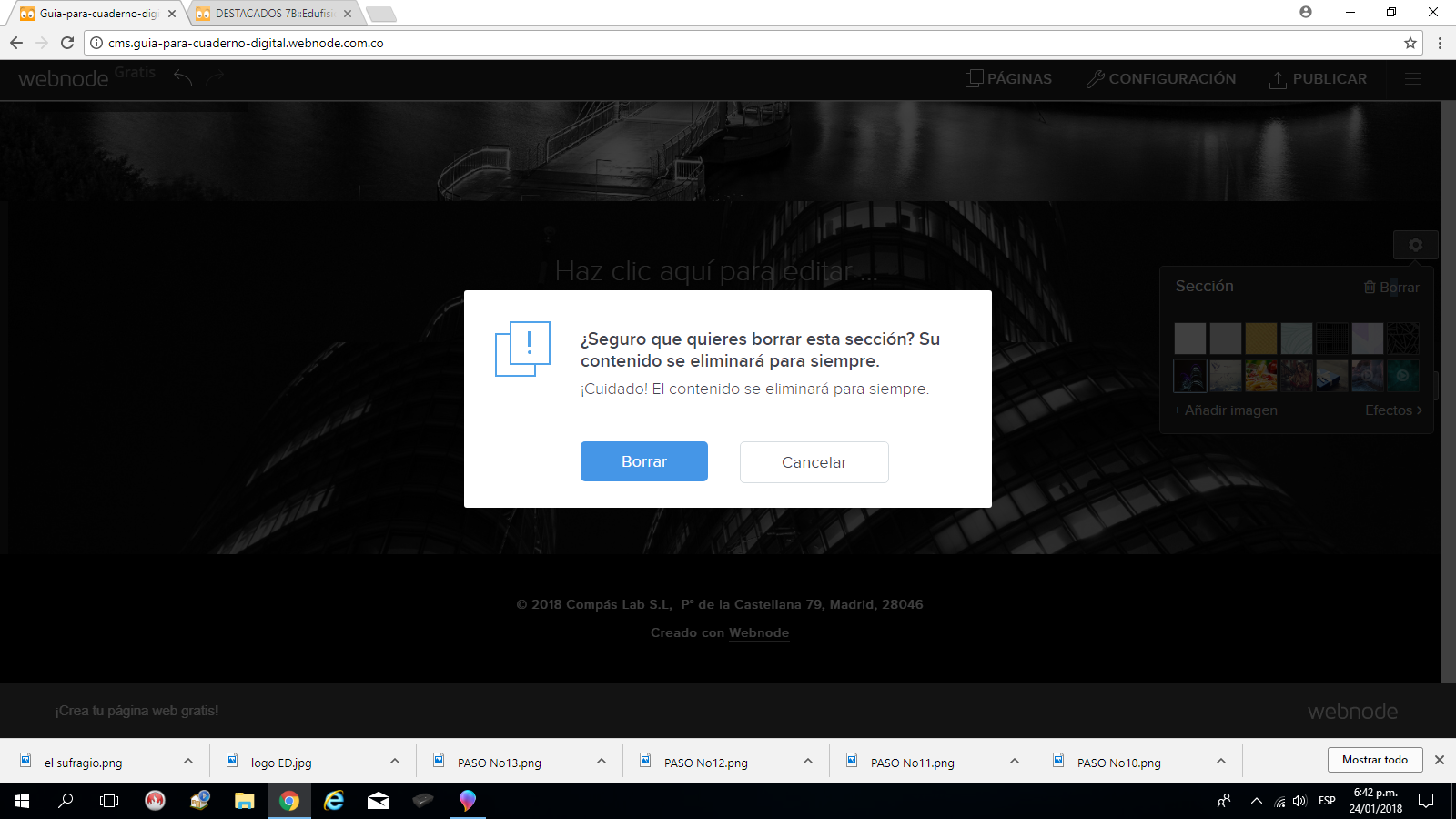Image resolution: width=1456 pixels, height=819 pixels.
Task: Open the Webnode hamburger menu icon
Action: click(1412, 79)
